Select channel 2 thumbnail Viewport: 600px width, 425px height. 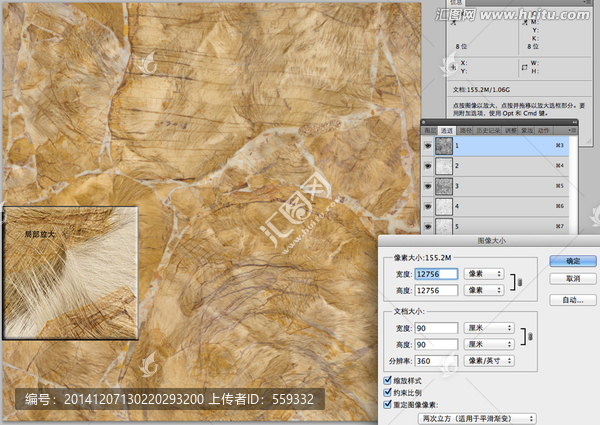click(x=444, y=166)
